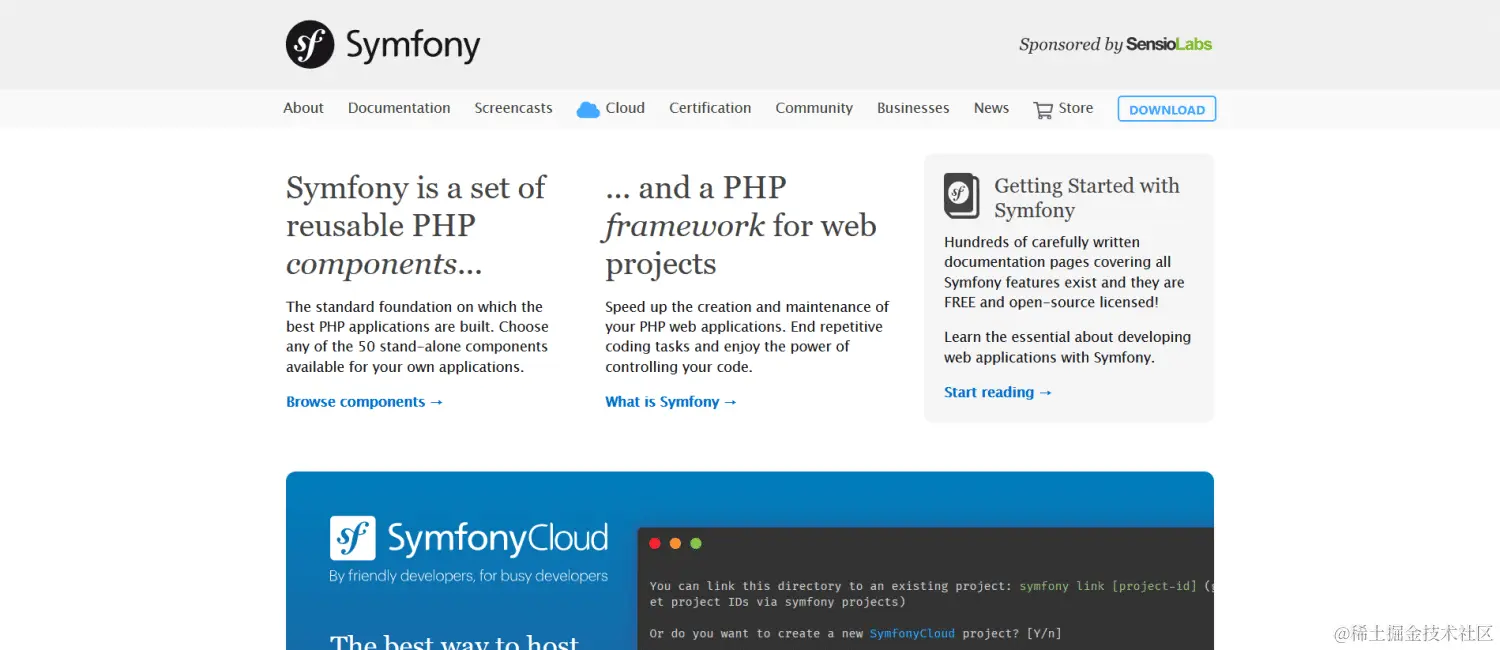1500x650 pixels.
Task: Click the SensioLabs sponsor link
Action: tap(1170, 44)
